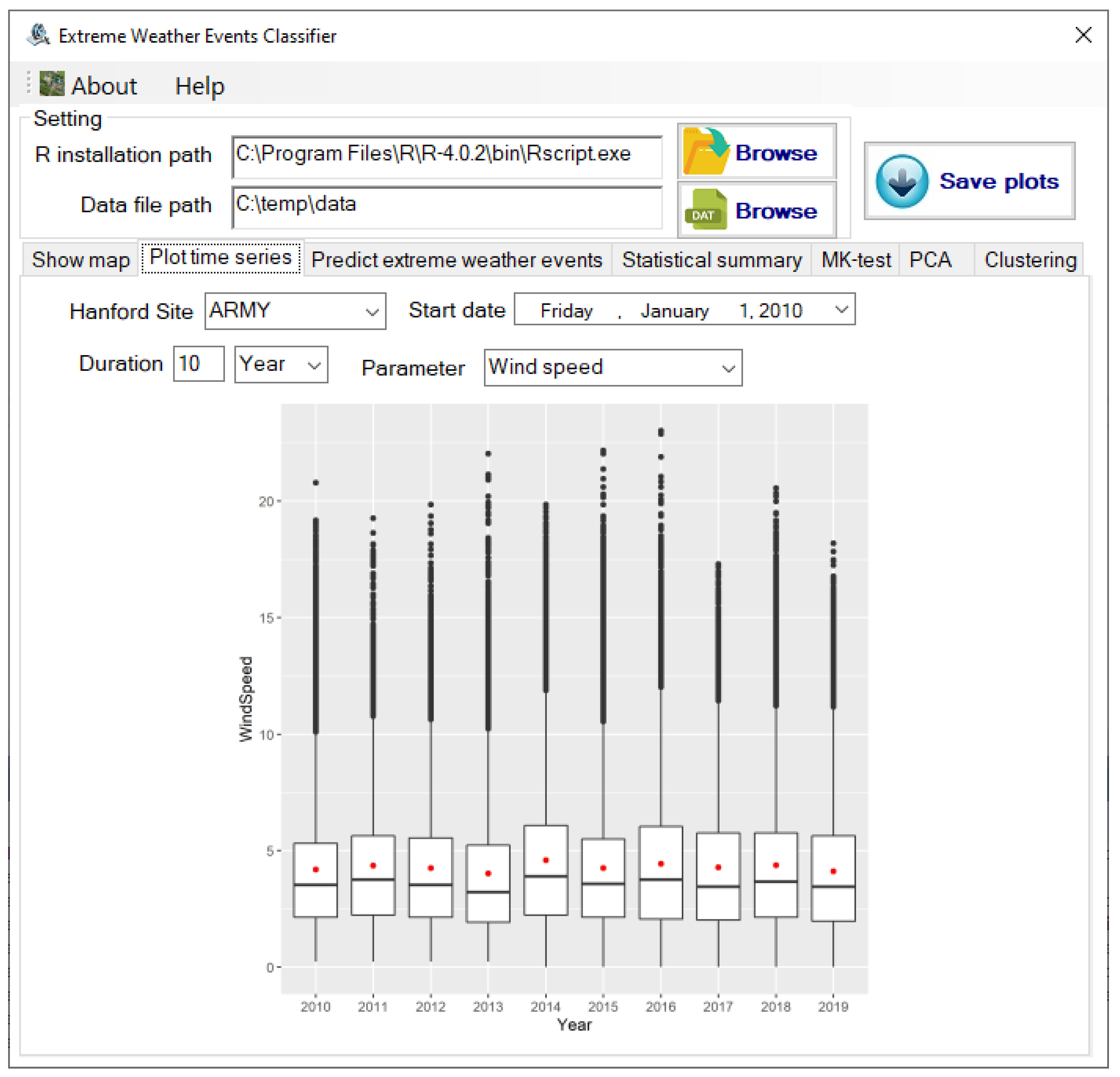Open the Help menu

point(199,86)
